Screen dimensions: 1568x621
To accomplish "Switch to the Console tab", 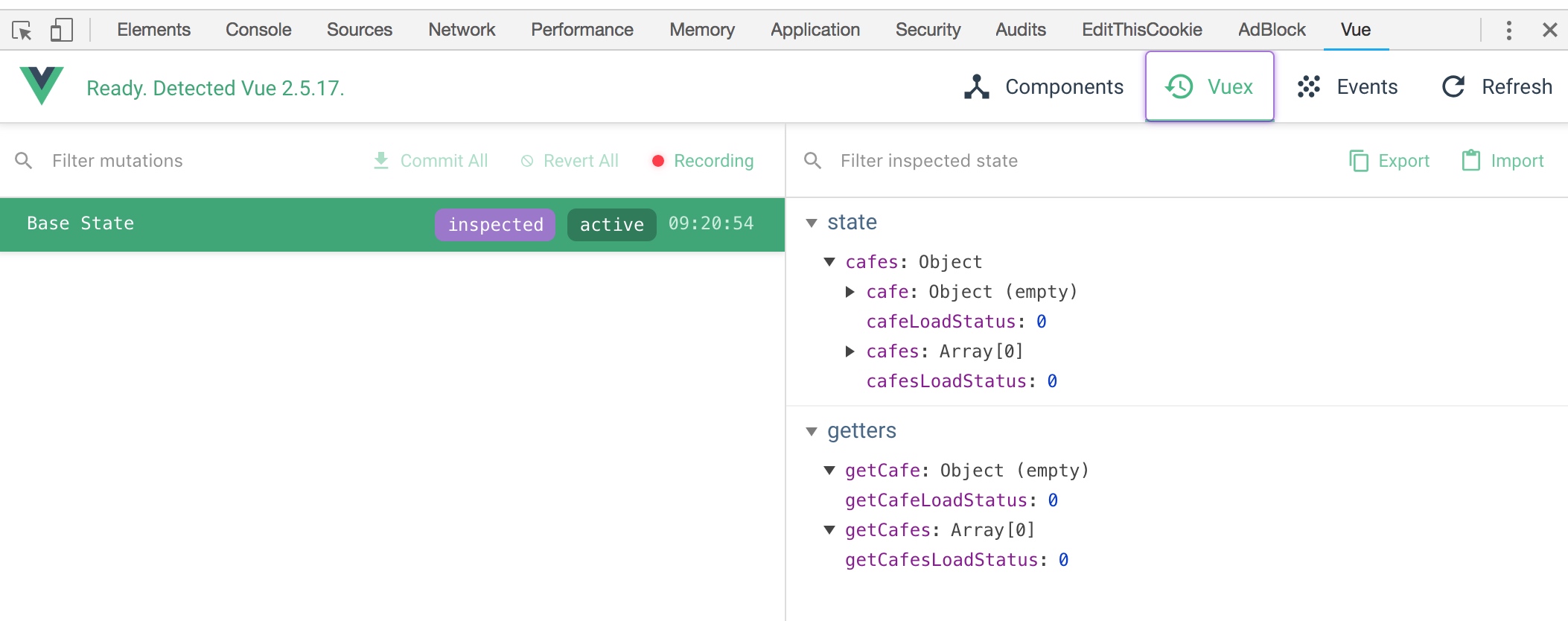I will click(x=258, y=30).
